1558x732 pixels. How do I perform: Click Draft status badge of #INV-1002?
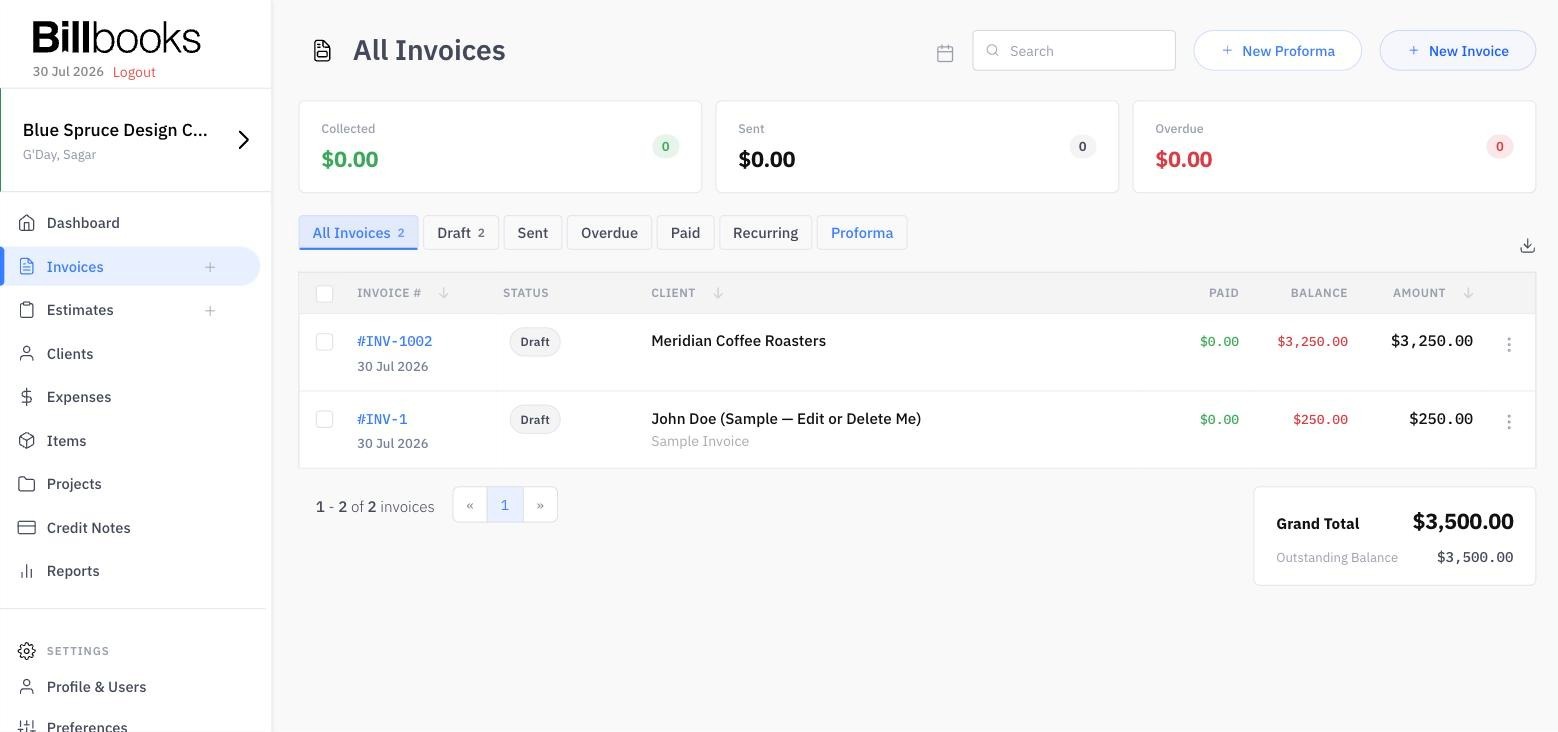point(535,342)
